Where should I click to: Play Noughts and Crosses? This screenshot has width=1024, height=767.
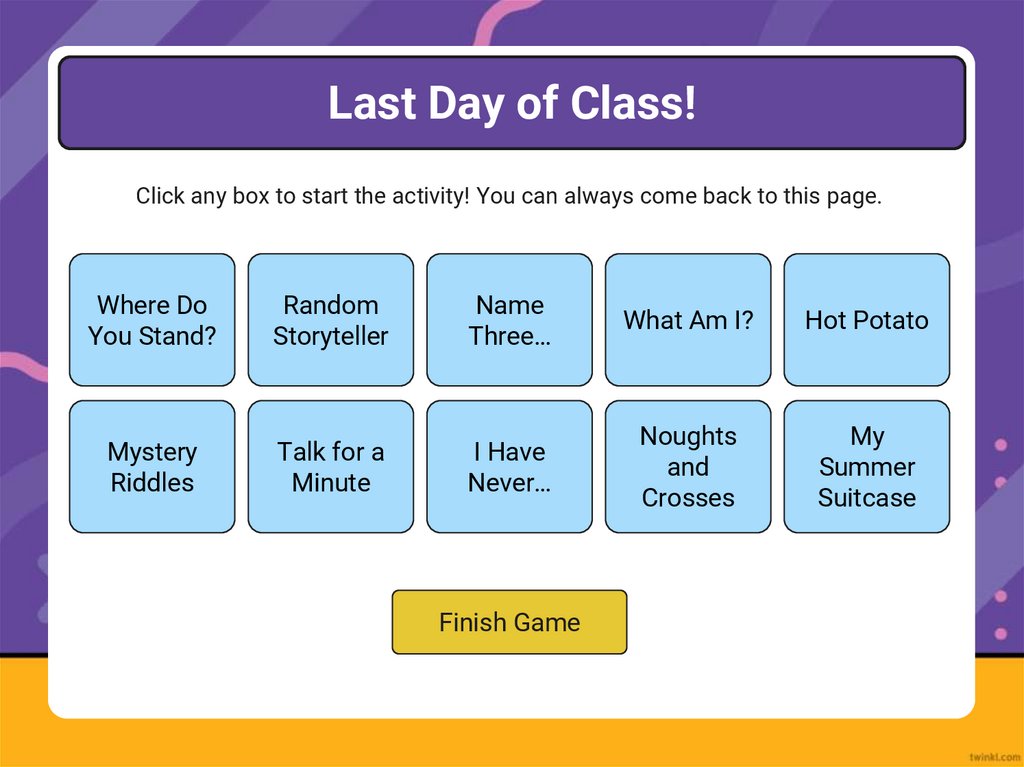pos(688,467)
